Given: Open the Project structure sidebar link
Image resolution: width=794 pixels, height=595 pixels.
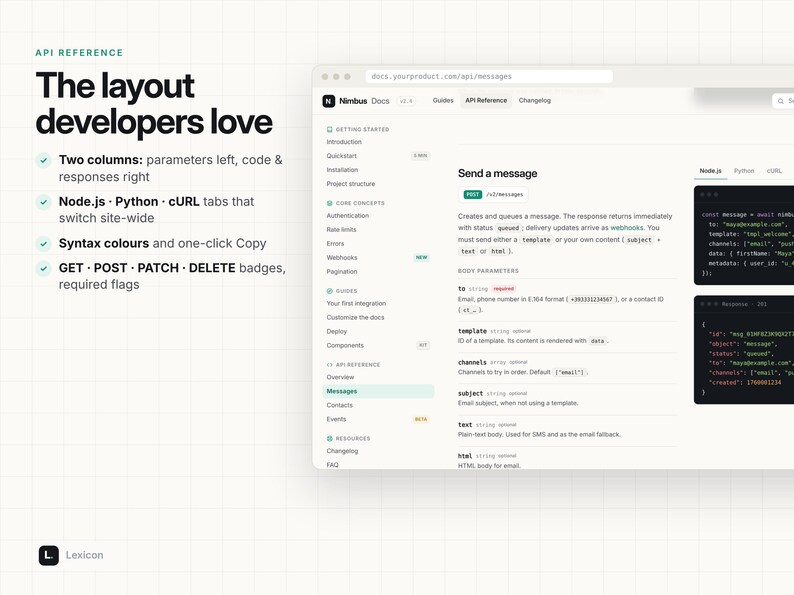Looking at the screenshot, I should coord(350,184).
